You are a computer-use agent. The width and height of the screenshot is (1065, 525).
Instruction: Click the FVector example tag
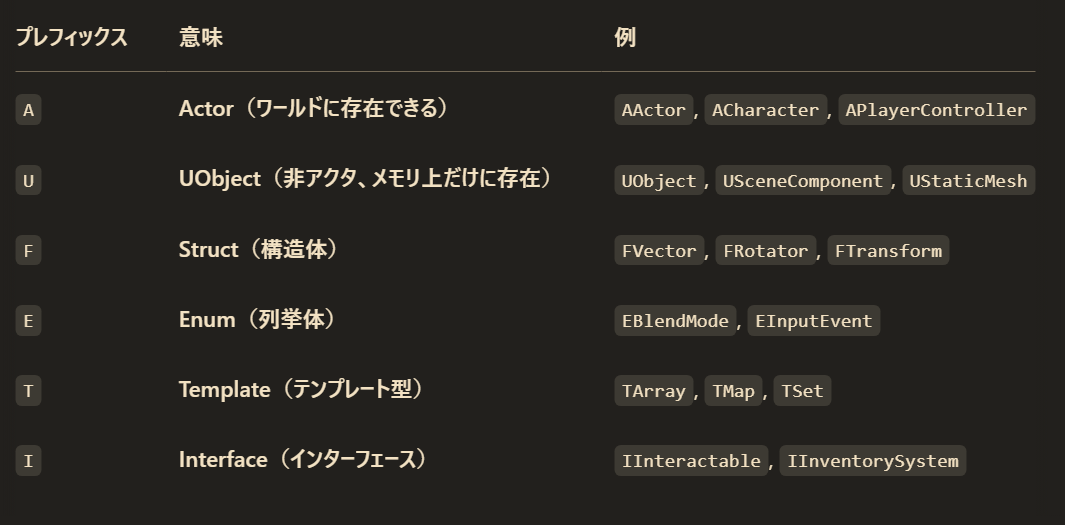(x=659, y=251)
